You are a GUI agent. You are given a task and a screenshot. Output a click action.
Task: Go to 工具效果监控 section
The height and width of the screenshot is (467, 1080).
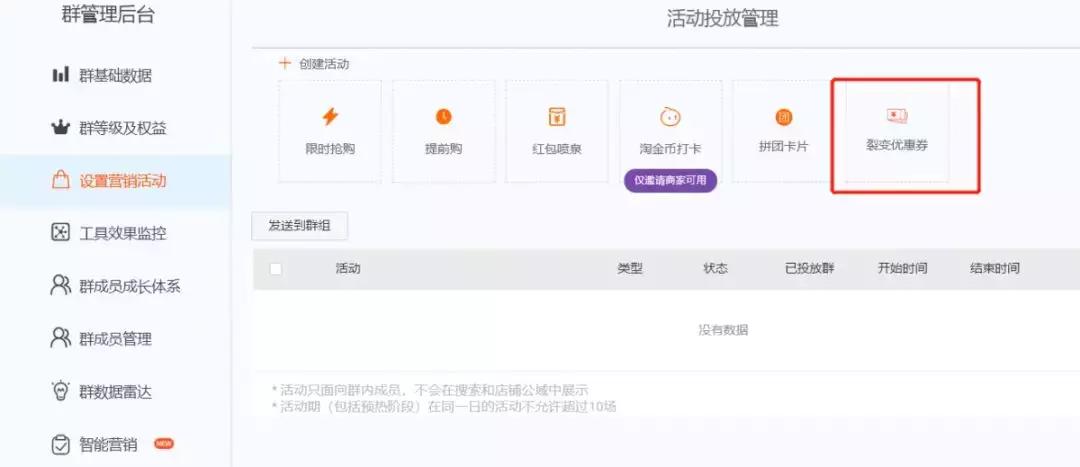pyautogui.click(x=123, y=234)
